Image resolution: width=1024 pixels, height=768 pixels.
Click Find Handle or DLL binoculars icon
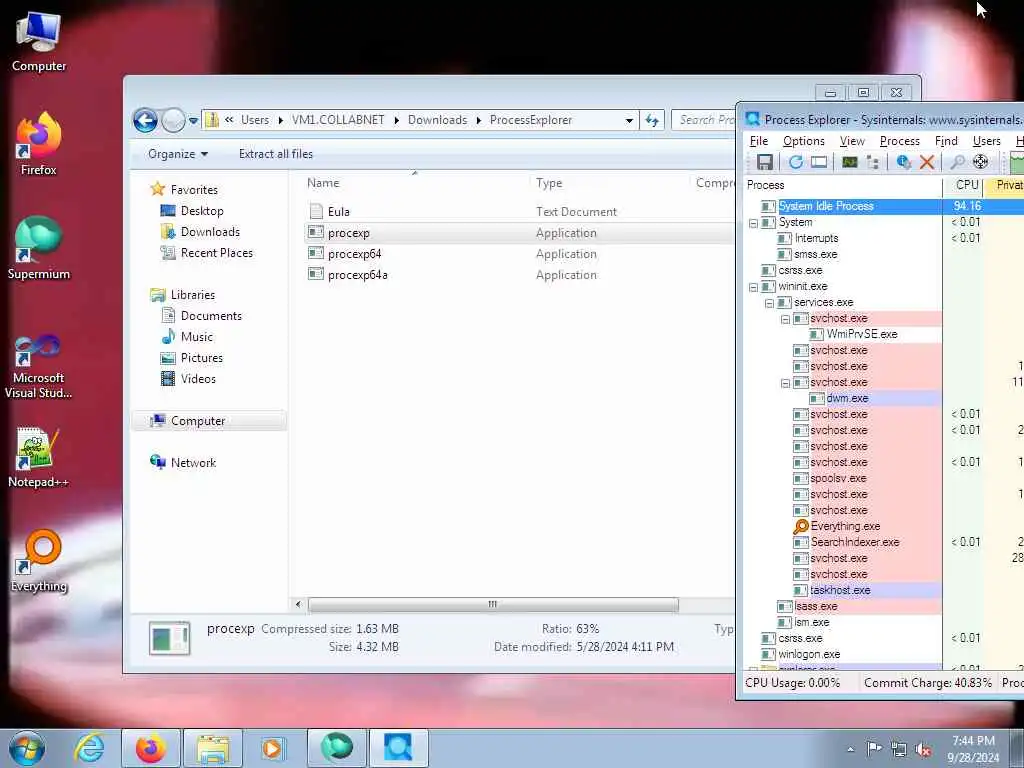[957, 162]
